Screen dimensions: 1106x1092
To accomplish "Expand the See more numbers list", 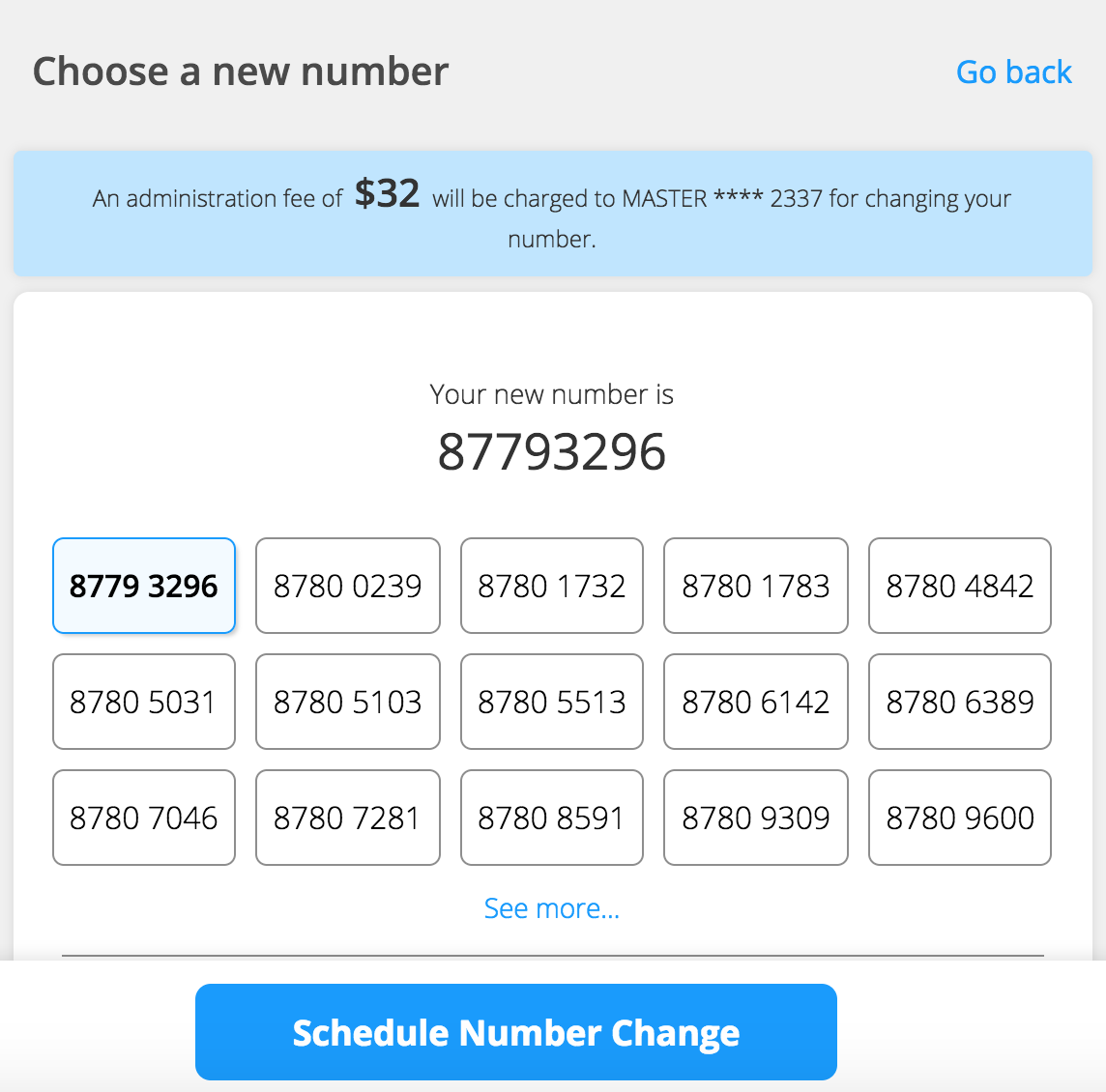I will coord(551,908).
